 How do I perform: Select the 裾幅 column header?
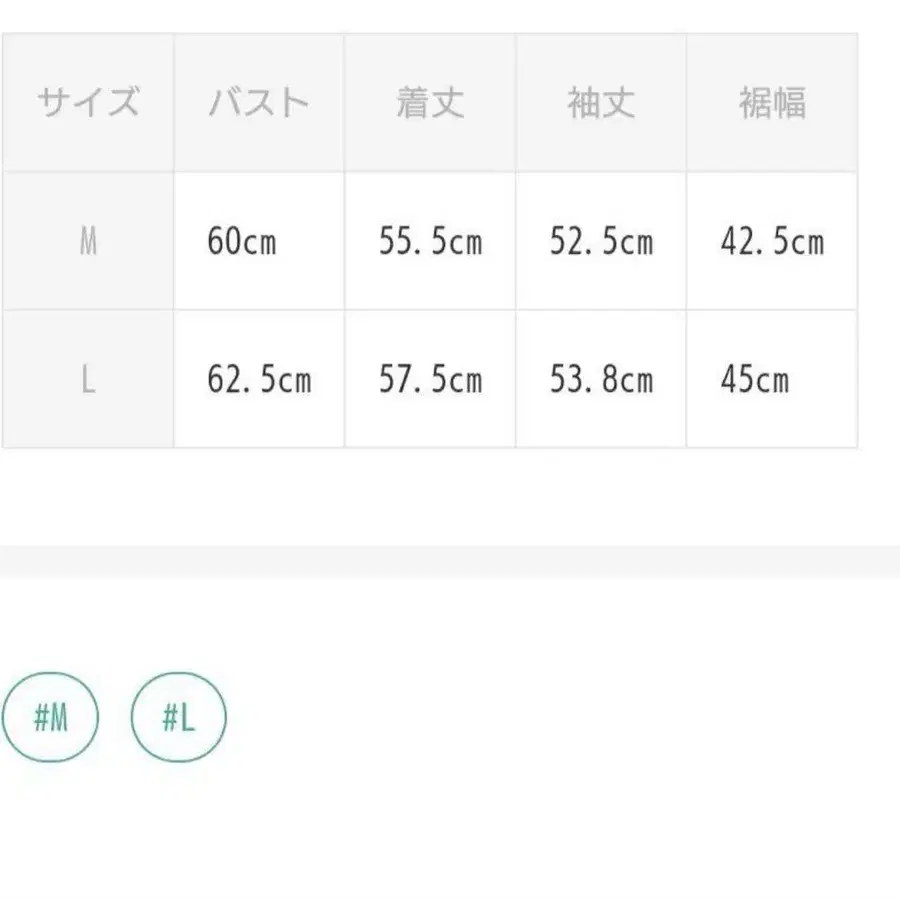point(772,103)
